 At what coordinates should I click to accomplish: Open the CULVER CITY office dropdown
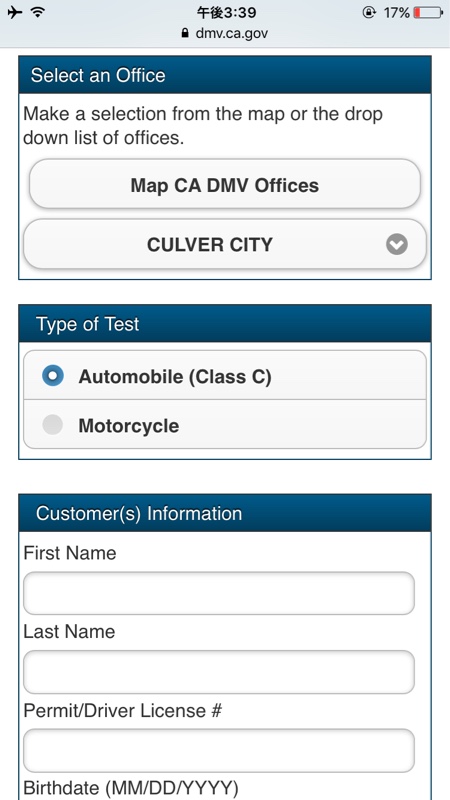click(x=225, y=244)
